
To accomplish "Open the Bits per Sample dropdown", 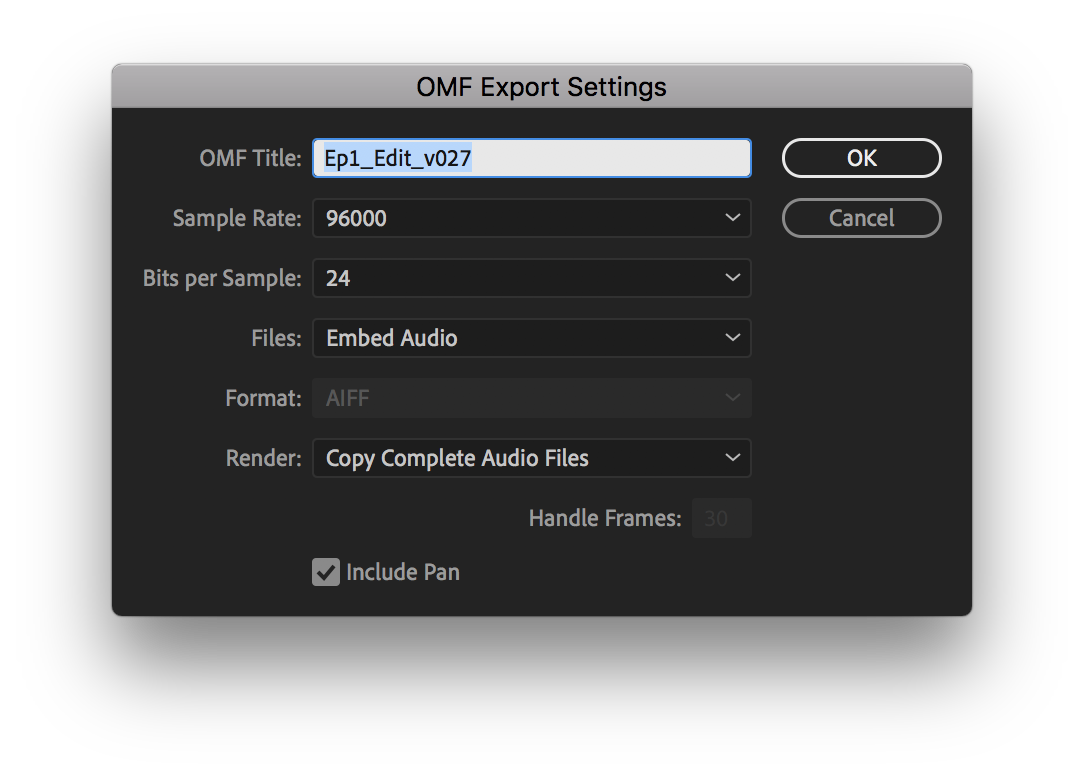I will pyautogui.click(x=532, y=278).
